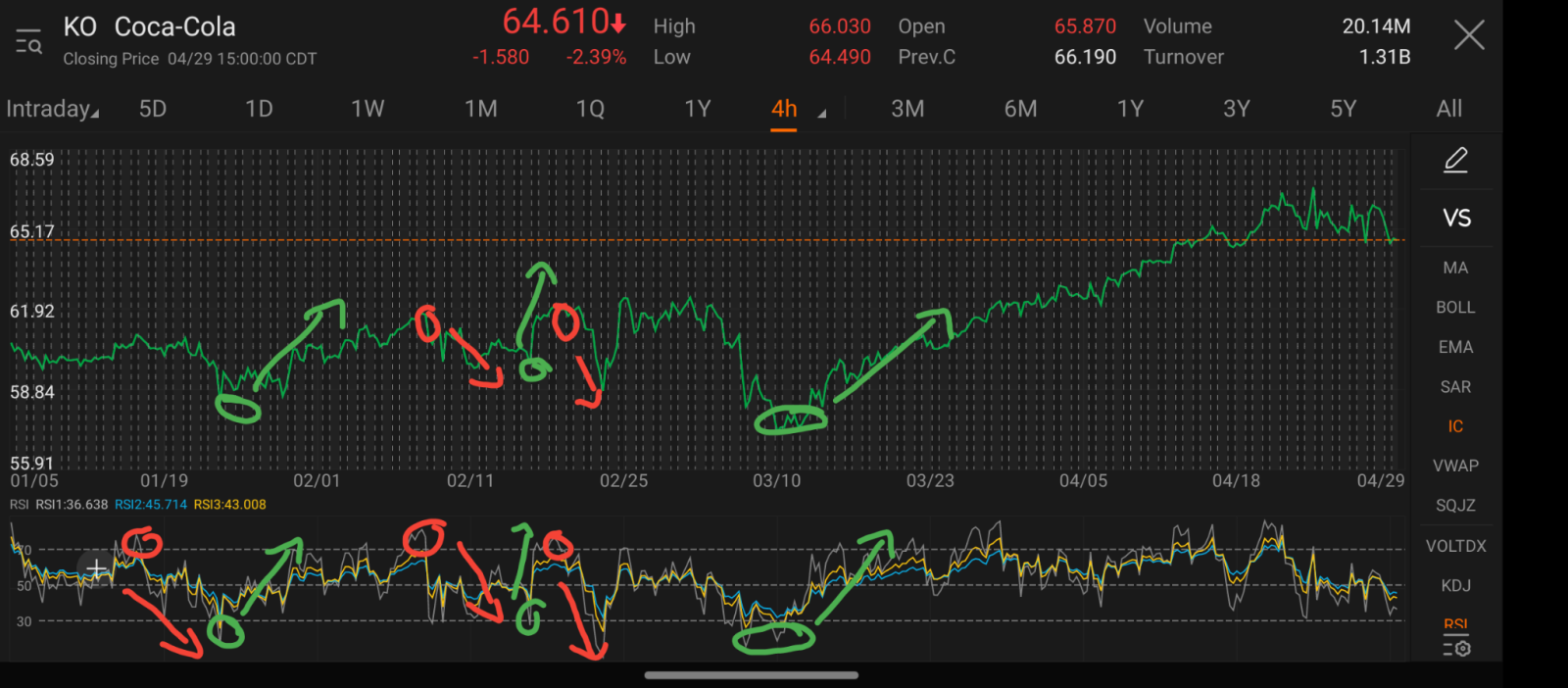Tap the Closing Price timestamp text

[x=190, y=59]
